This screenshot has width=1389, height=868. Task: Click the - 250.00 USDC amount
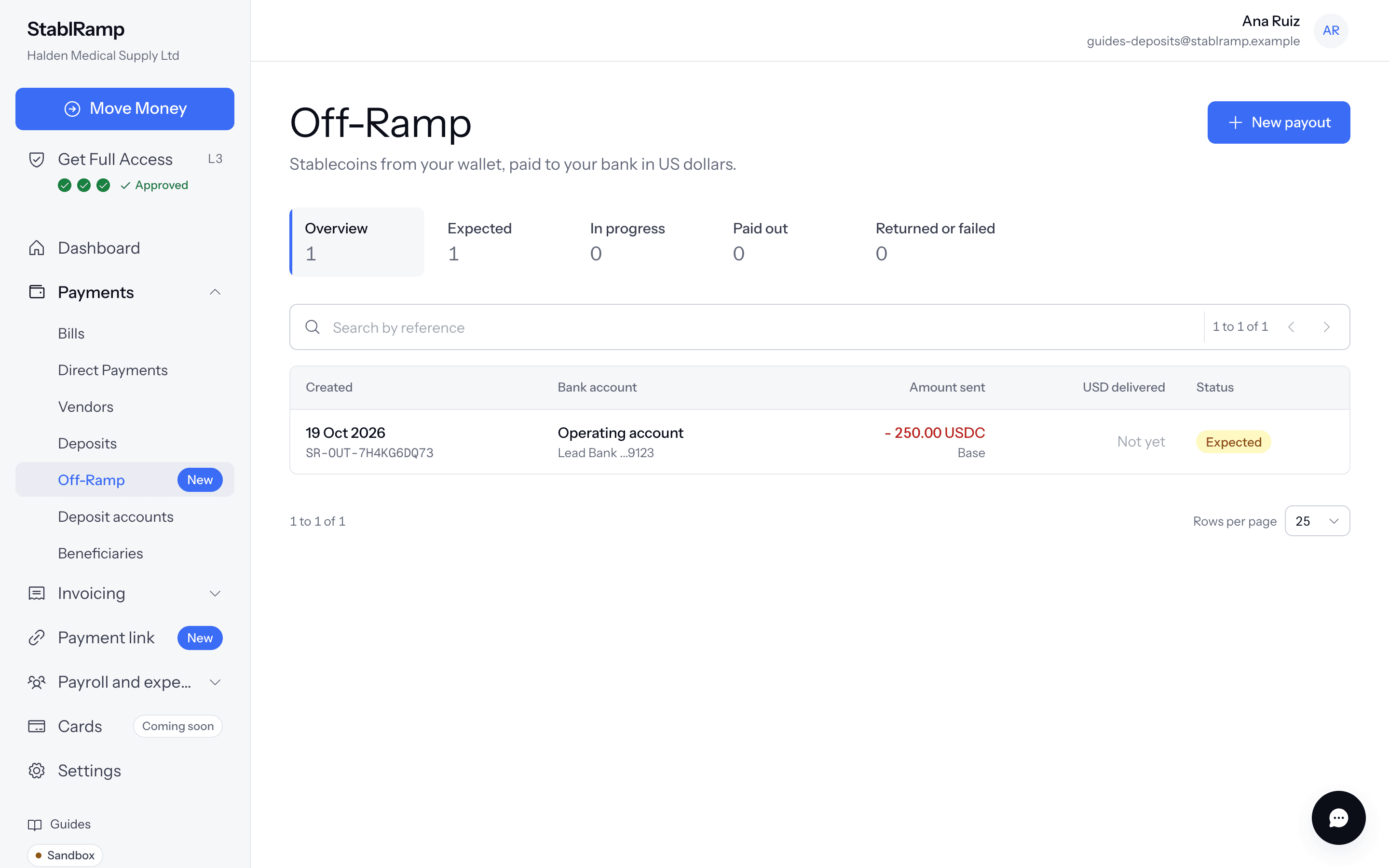(934, 433)
